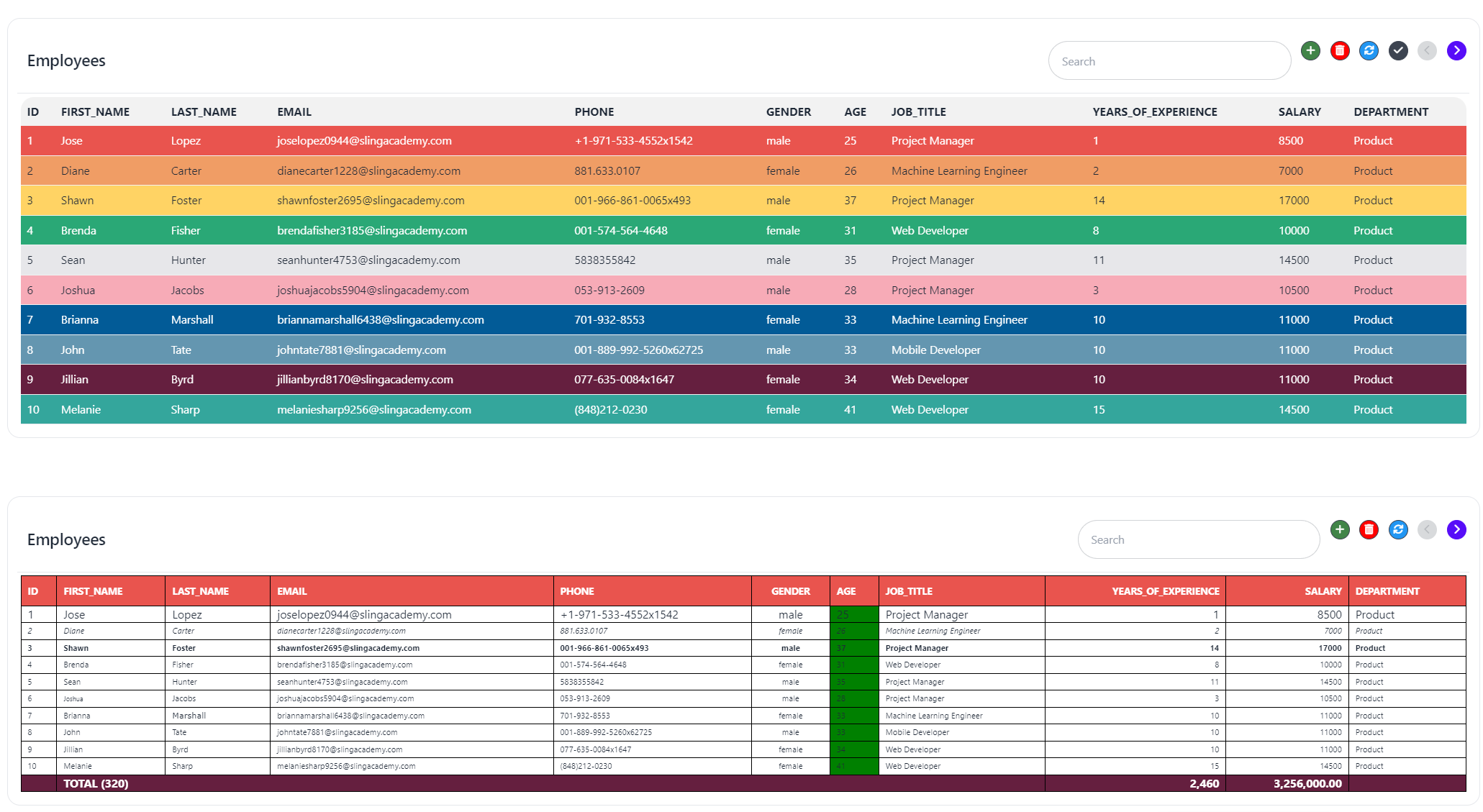Click the green add button in bottom table
Viewport: 1483px width, 812px height.
tap(1339, 529)
